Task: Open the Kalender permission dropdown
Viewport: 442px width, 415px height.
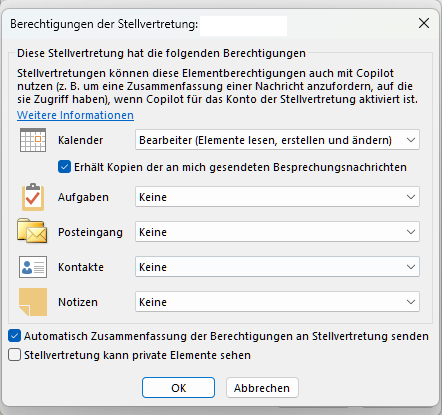Action: pos(277,140)
